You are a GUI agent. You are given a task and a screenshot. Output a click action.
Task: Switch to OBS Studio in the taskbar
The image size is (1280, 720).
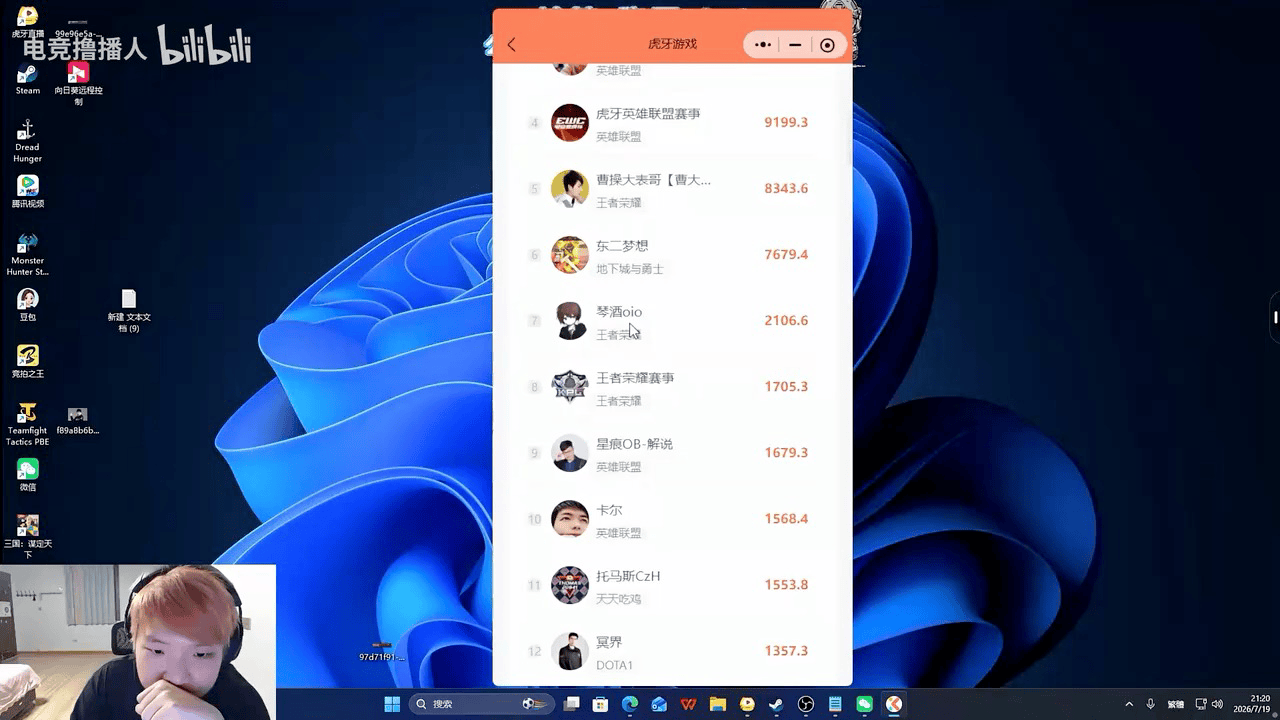point(806,704)
